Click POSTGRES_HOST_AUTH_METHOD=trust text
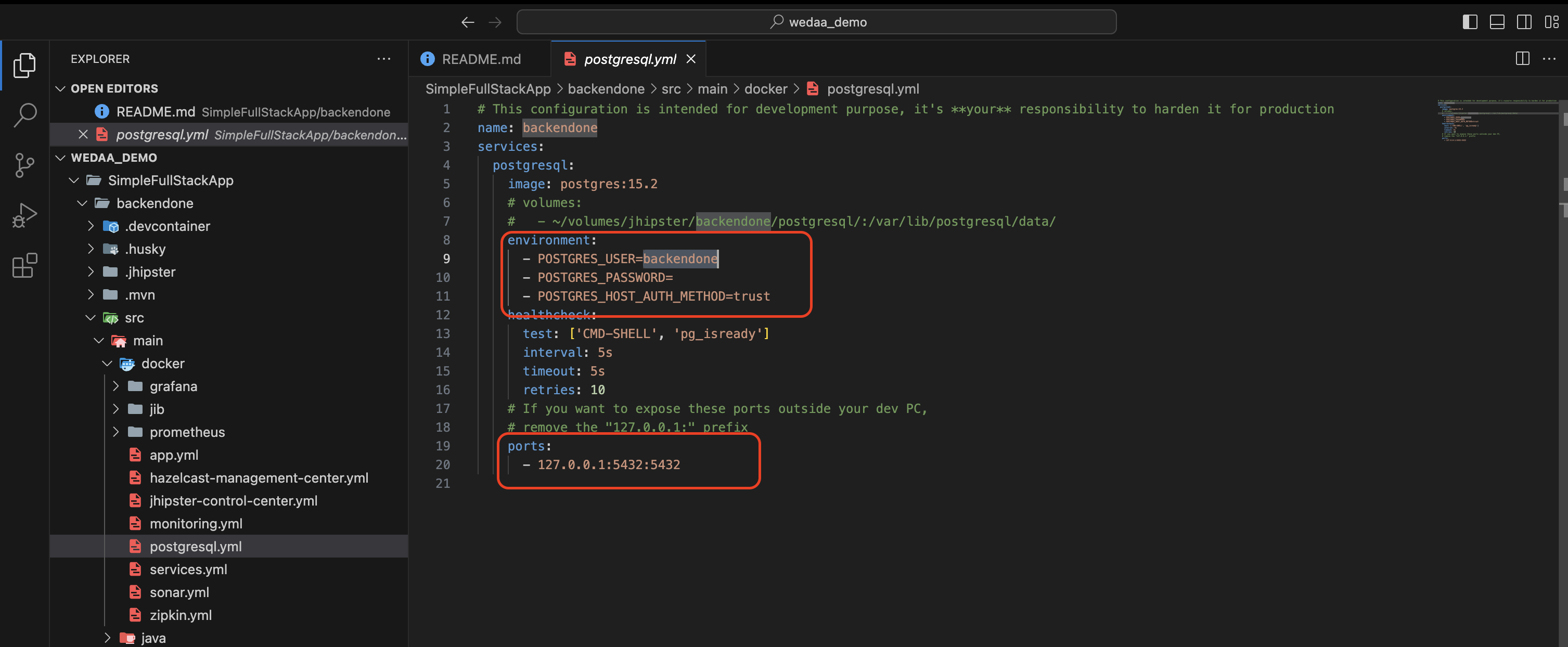 (x=654, y=296)
